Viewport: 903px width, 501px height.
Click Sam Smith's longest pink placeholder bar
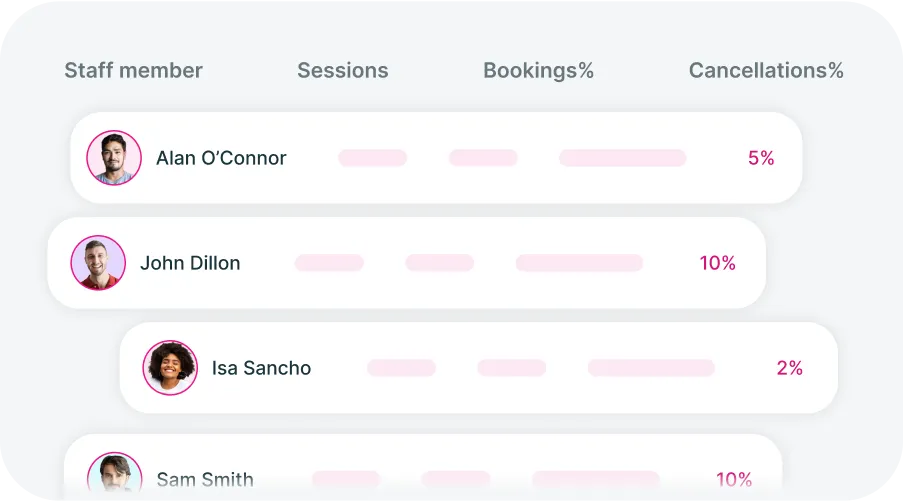[x=595, y=479]
